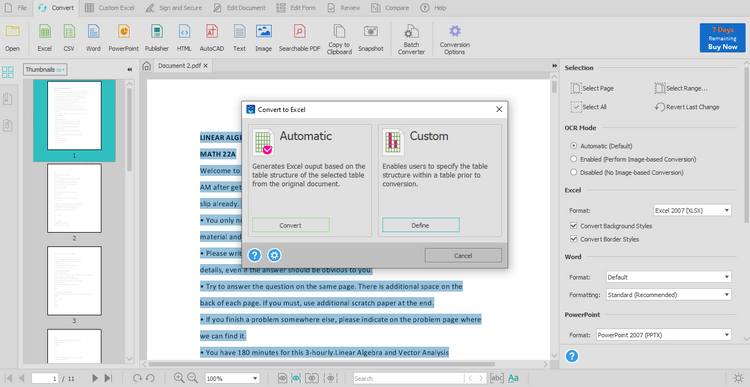Open the Word Format dropdown
This screenshot has width=750, height=387.
tap(669, 277)
